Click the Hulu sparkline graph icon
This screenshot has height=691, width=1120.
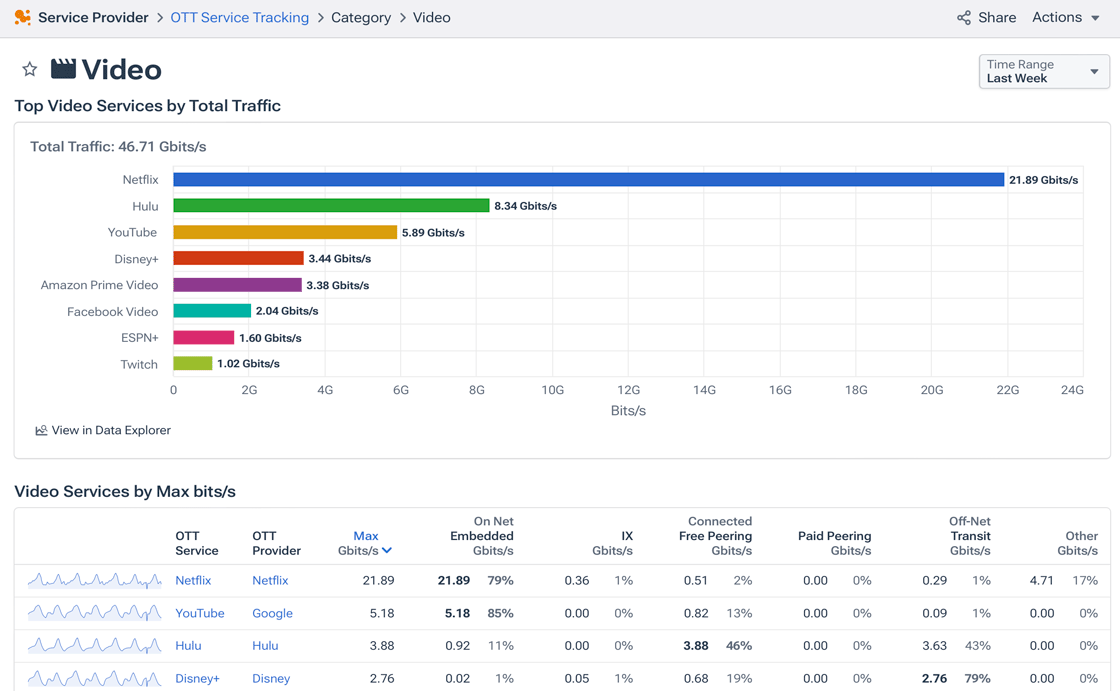coord(94,645)
